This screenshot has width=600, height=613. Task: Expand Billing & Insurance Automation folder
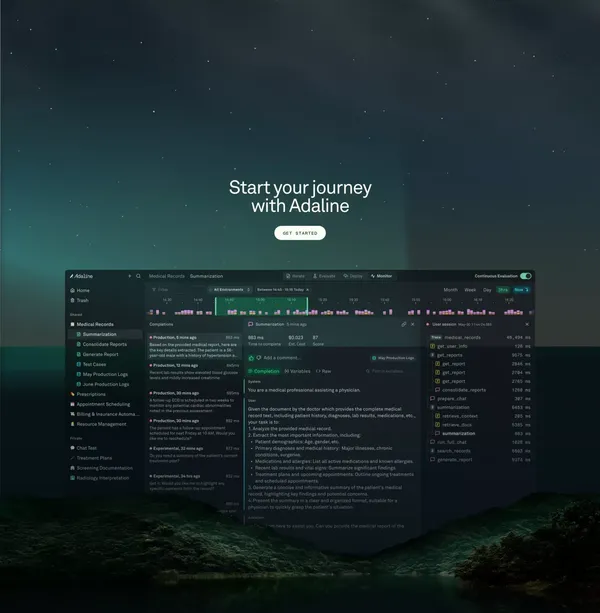(104, 414)
